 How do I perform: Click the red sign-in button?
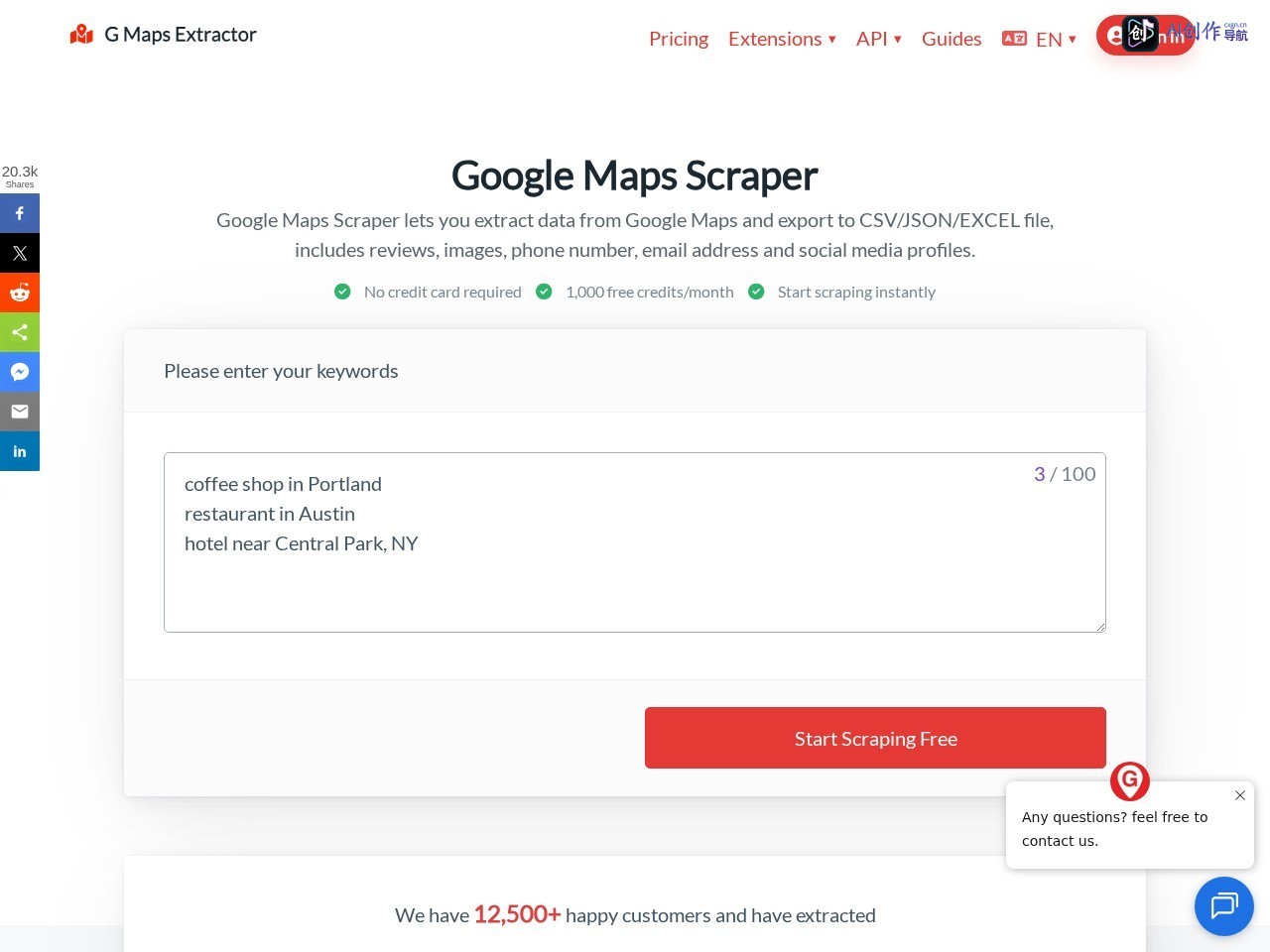[1145, 36]
